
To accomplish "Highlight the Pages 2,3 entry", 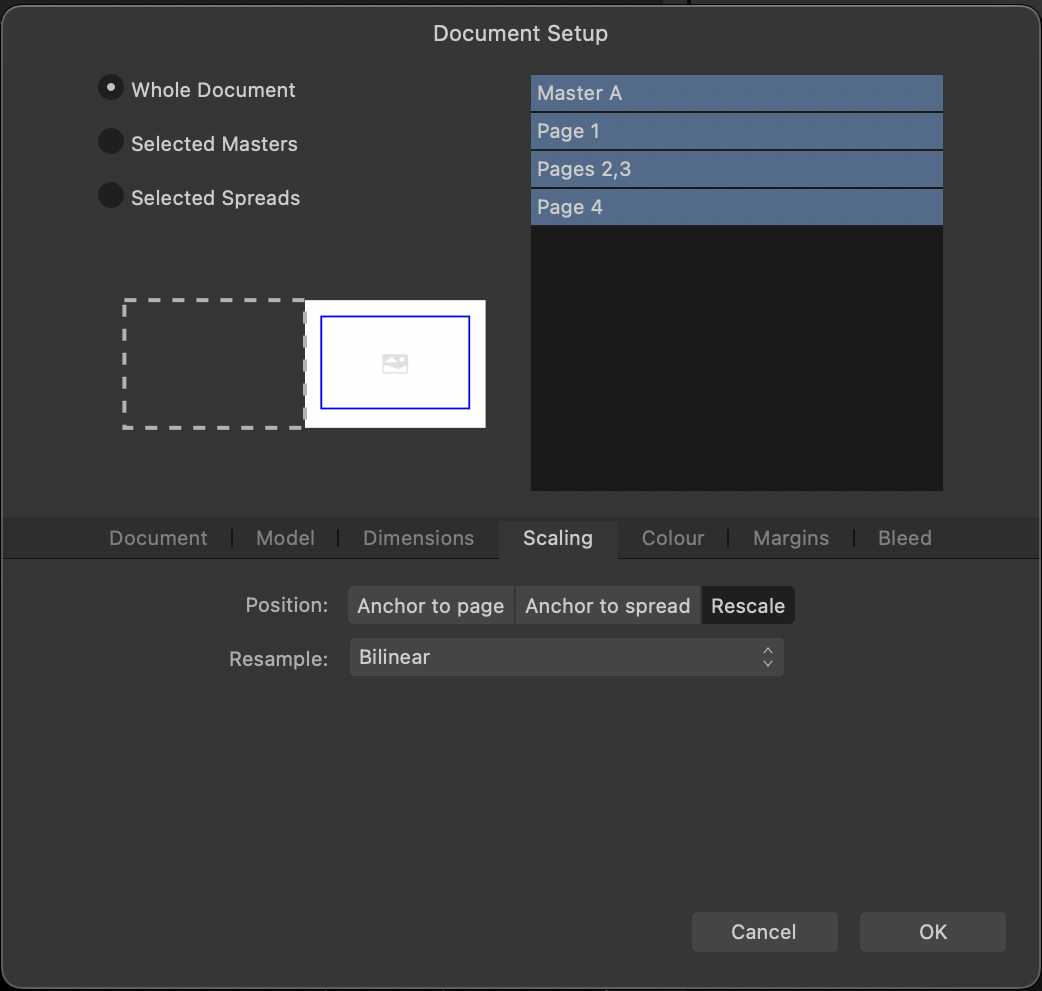I will coord(736,168).
